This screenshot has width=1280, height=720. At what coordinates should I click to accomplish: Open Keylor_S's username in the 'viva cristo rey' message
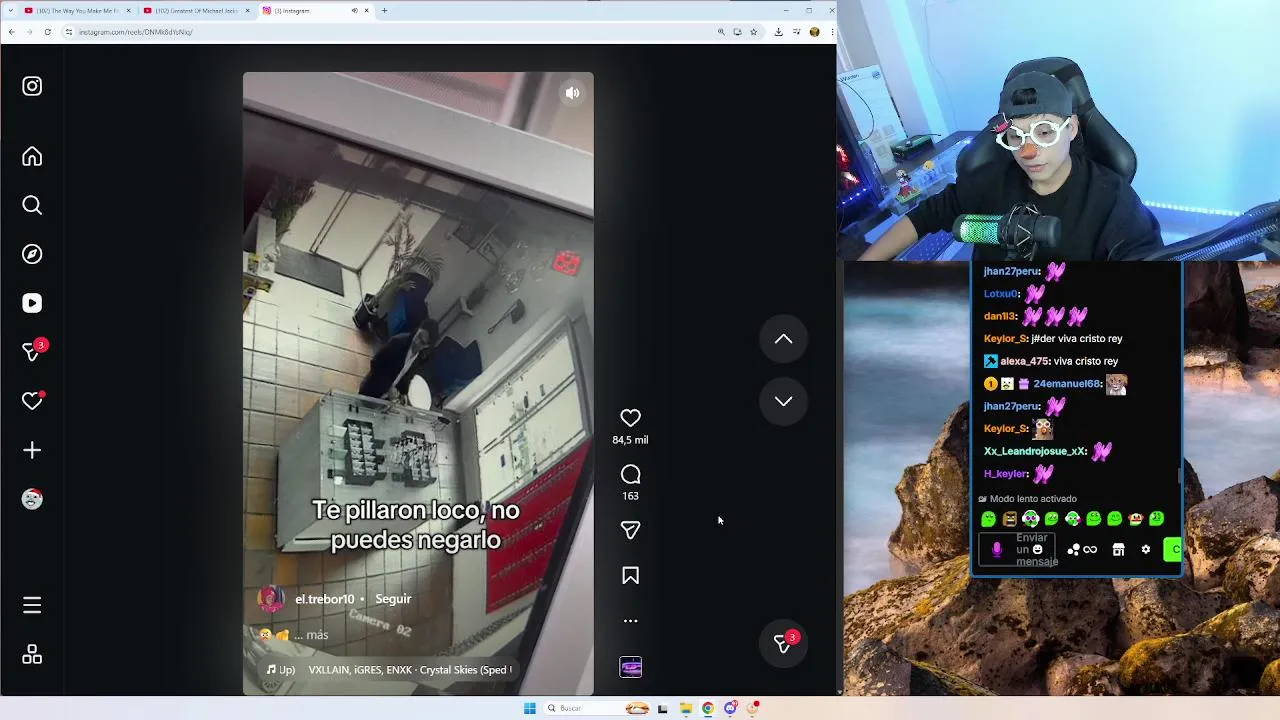(1005, 339)
